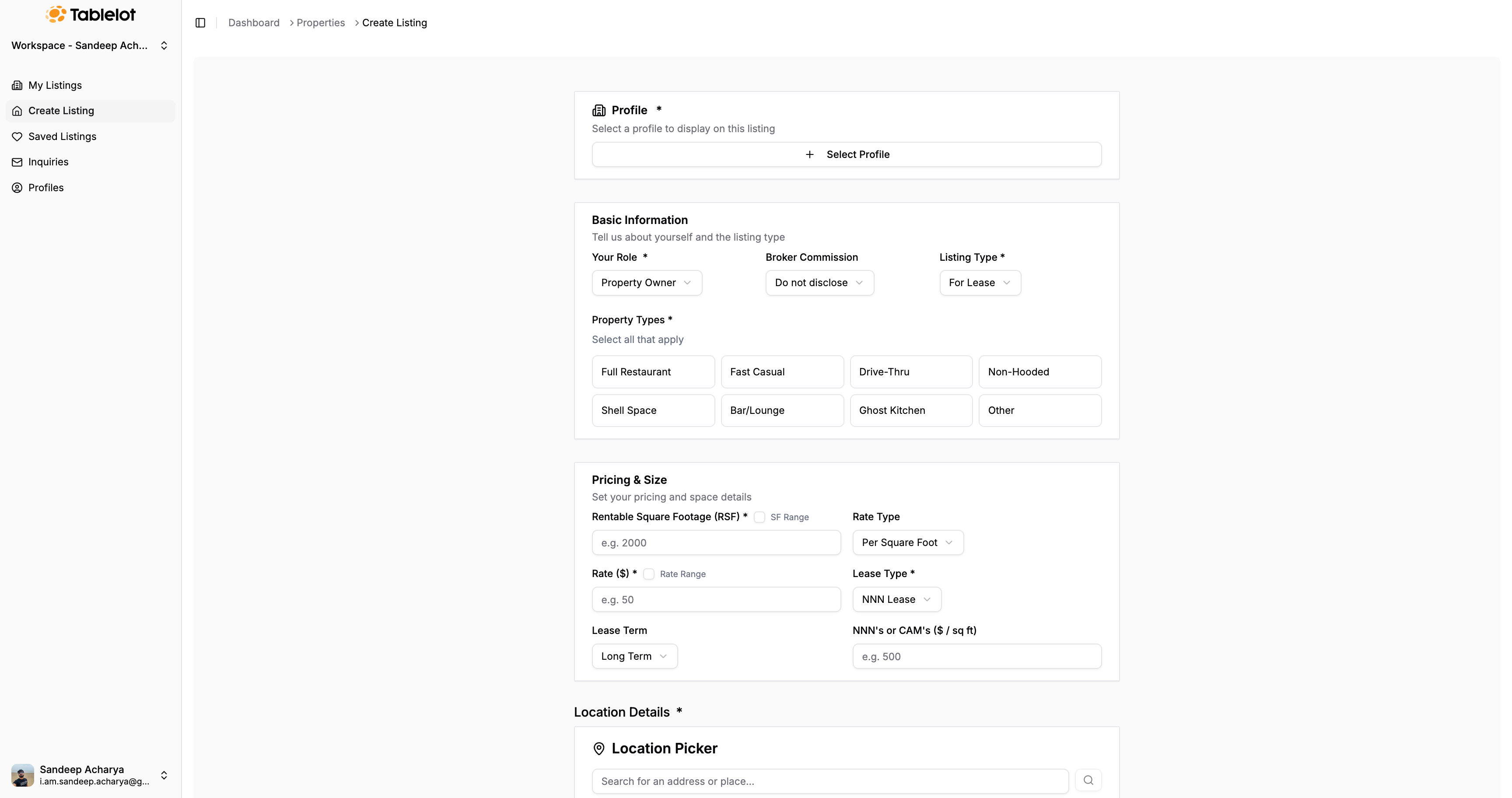
Task: Click Sandeep Acharya's avatar photo
Action: (22, 775)
